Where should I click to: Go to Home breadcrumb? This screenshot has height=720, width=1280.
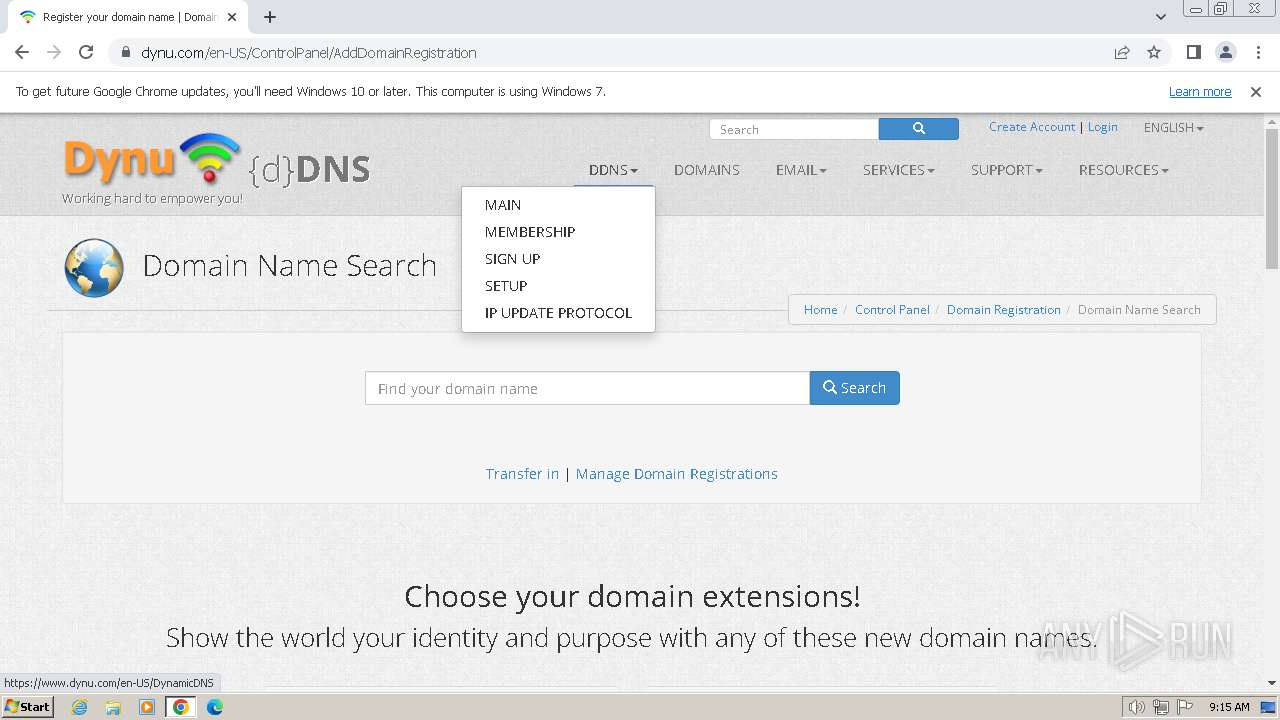pyautogui.click(x=820, y=310)
